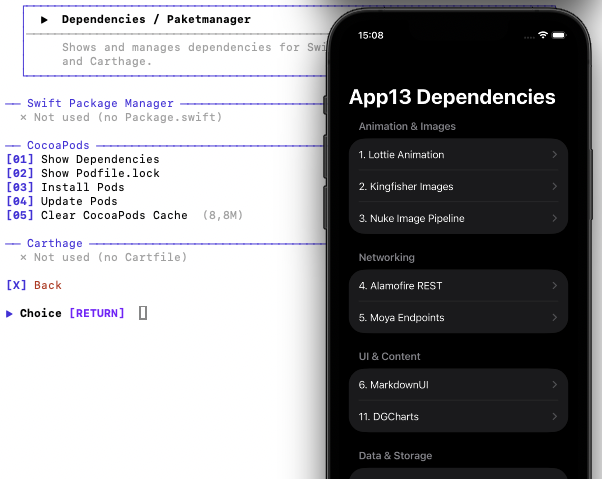
Task: Click the Swift Package Manager section header
Action: (x=100, y=103)
